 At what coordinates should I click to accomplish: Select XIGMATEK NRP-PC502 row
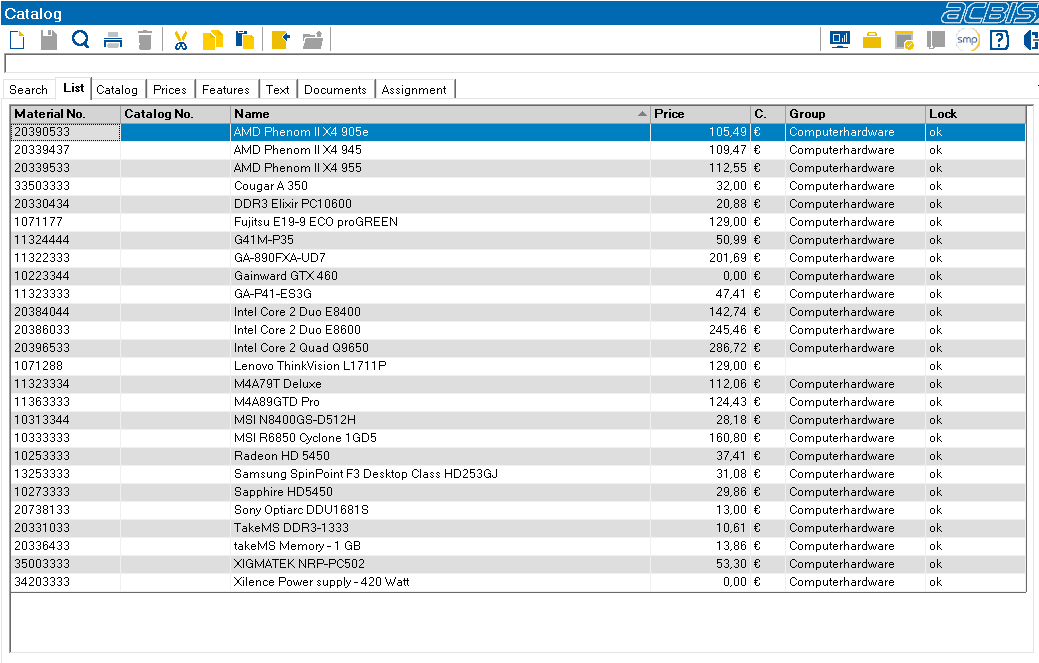(518, 564)
